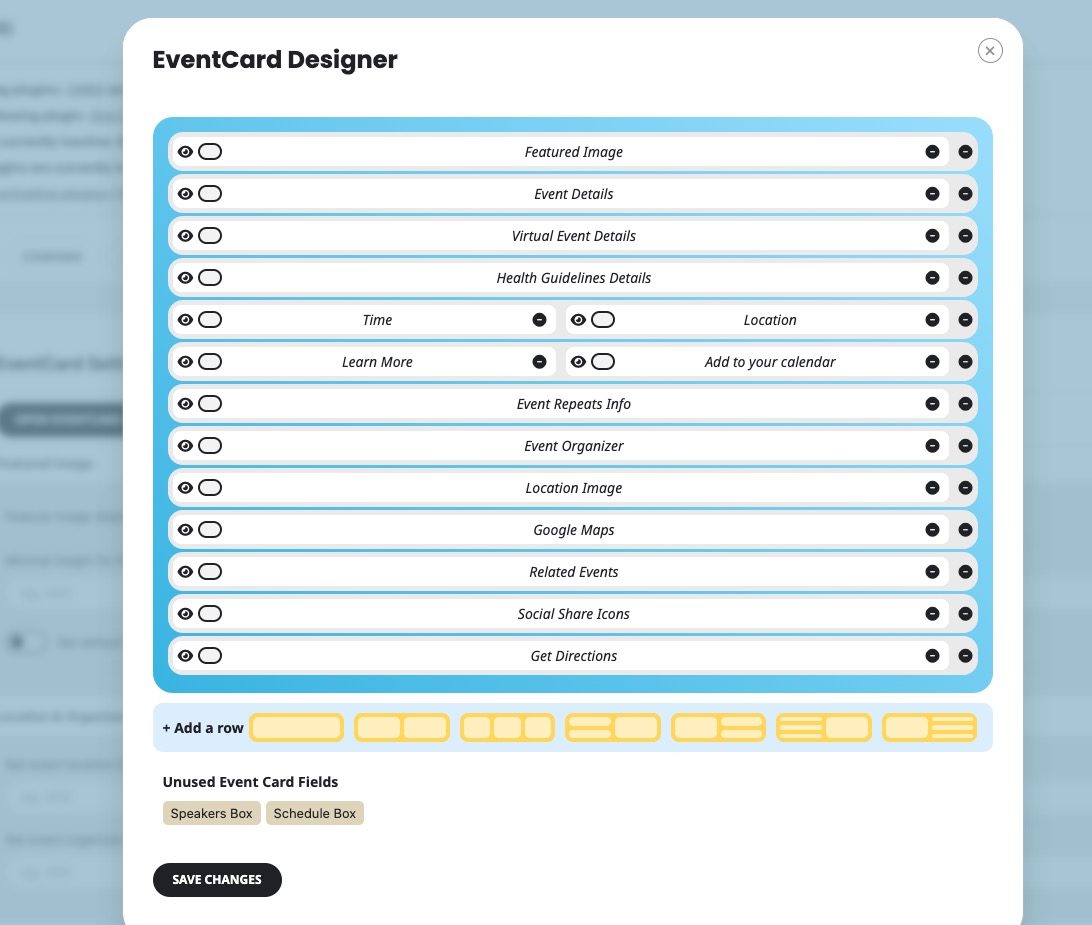Toggle the switch next to Get Directions
The image size is (1092, 925).
[210, 655]
